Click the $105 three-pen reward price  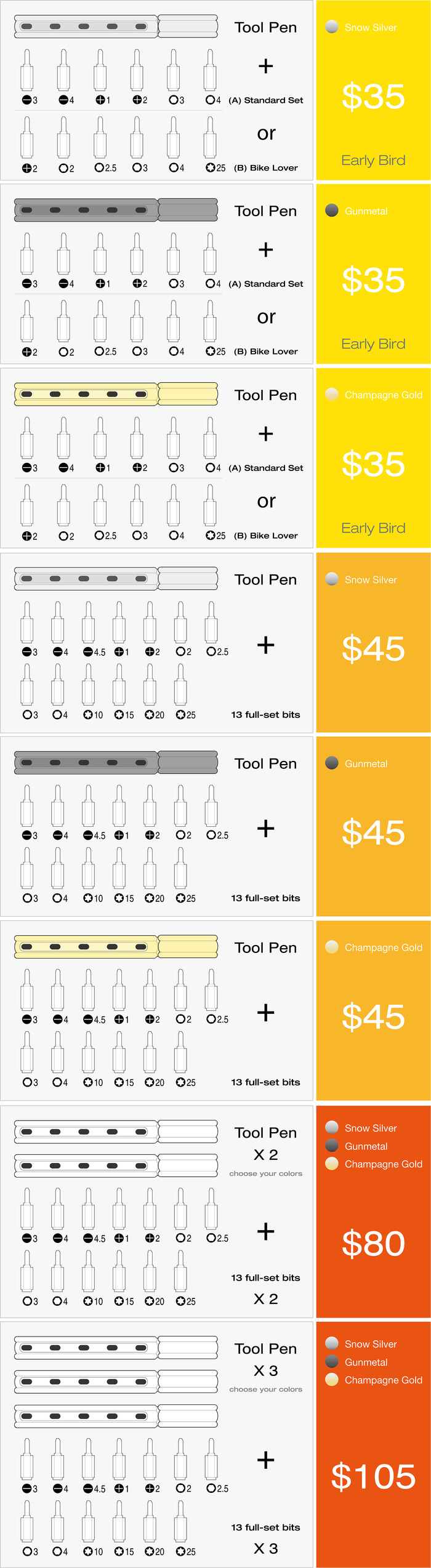click(x=373, y=1476)
